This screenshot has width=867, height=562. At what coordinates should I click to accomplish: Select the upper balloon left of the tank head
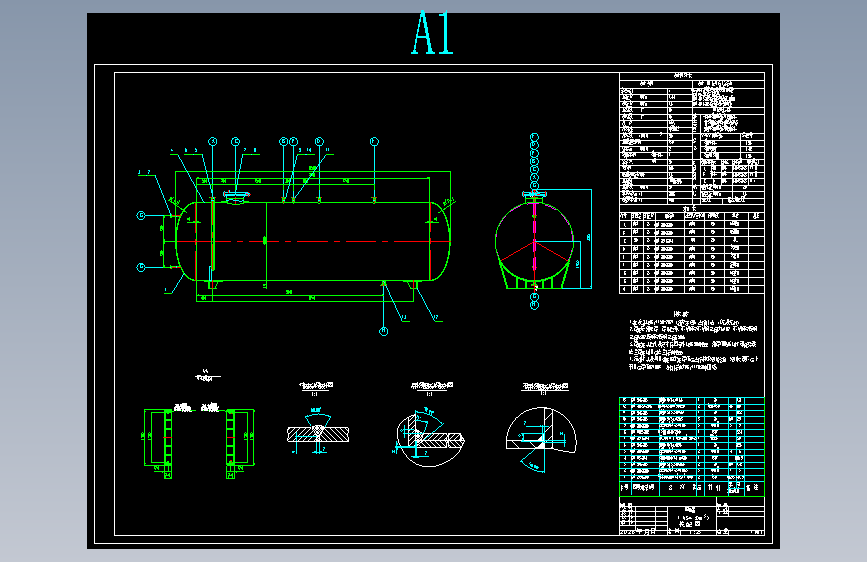(141, 215)
